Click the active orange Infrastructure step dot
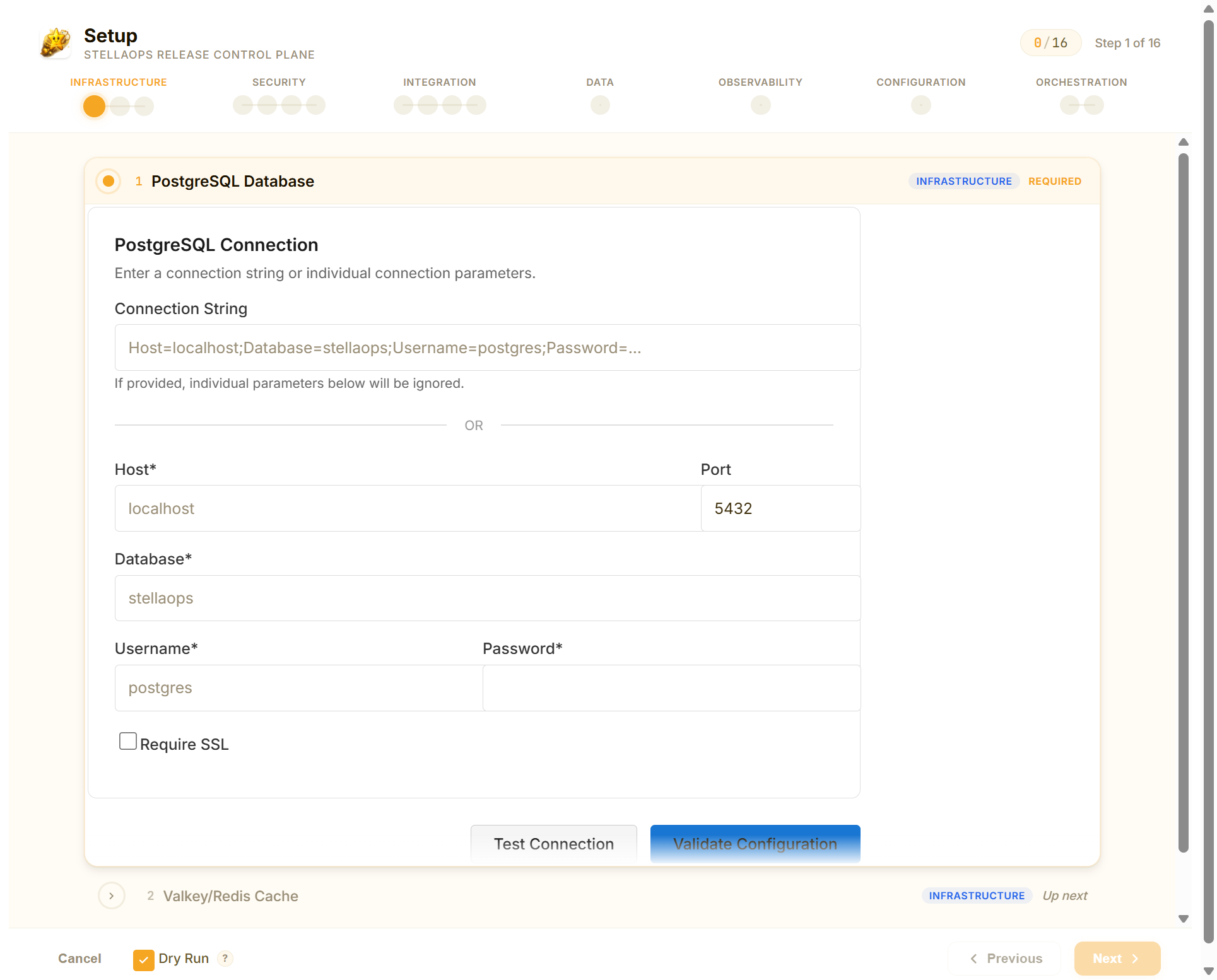 pos(94,106)
